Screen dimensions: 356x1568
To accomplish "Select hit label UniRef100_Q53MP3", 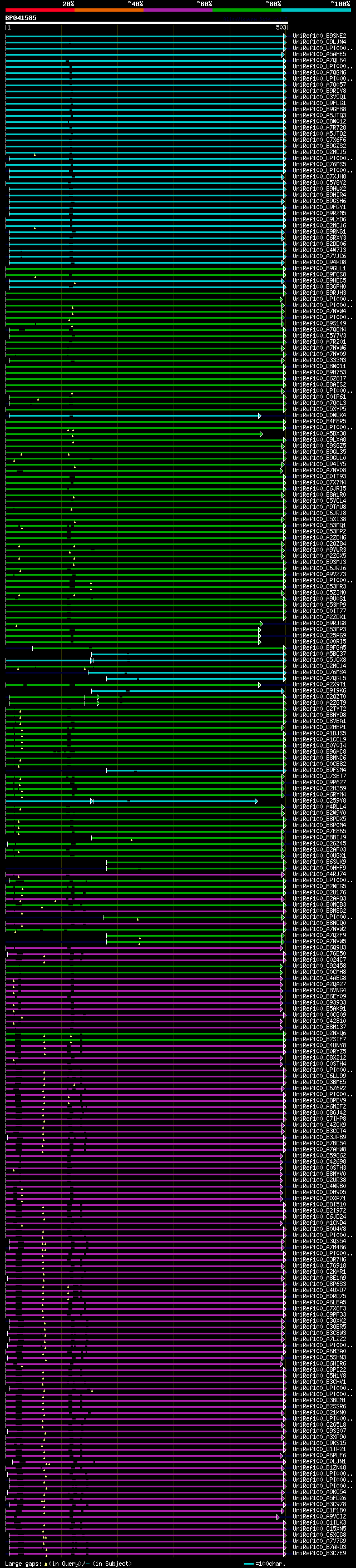I will click(x=319, y=630).
